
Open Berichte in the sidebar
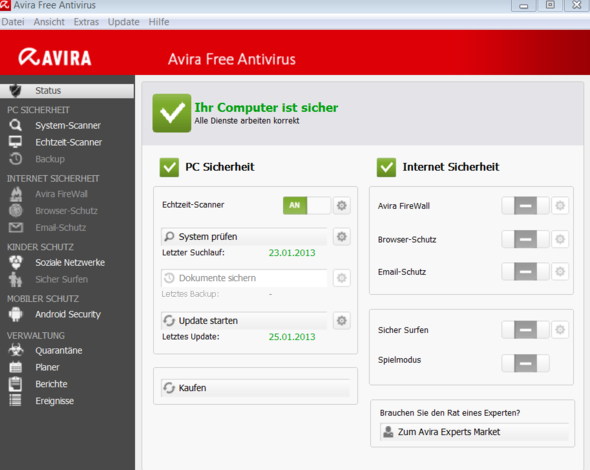tap(51, 384)
